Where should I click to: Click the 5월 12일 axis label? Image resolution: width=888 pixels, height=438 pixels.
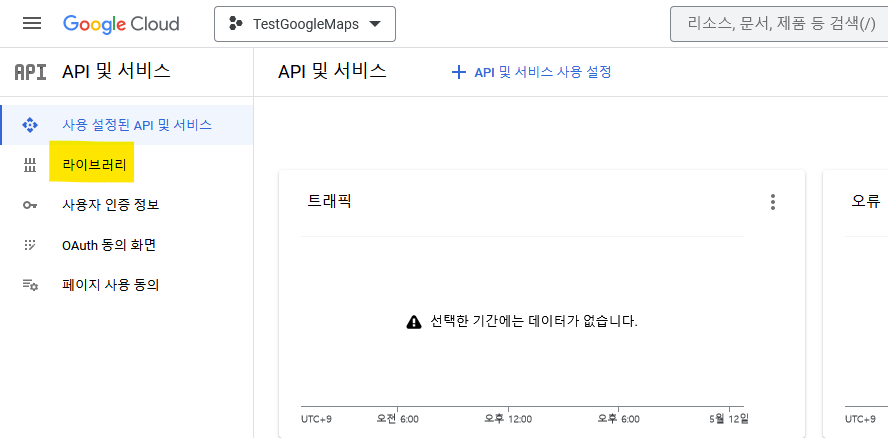[x=729, y=419]
